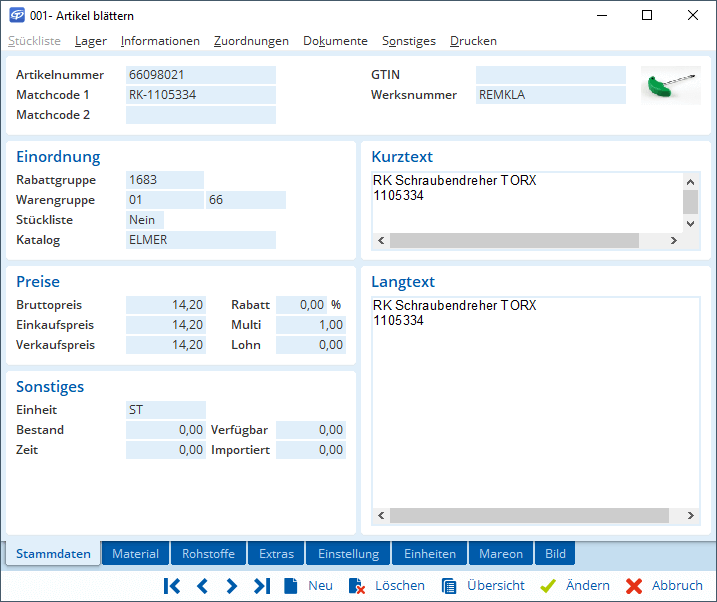Image resolution: width=717 pixels, height=602 pixels.
Task: Open the Übersicht overview list
Action: tap(483, 586)
